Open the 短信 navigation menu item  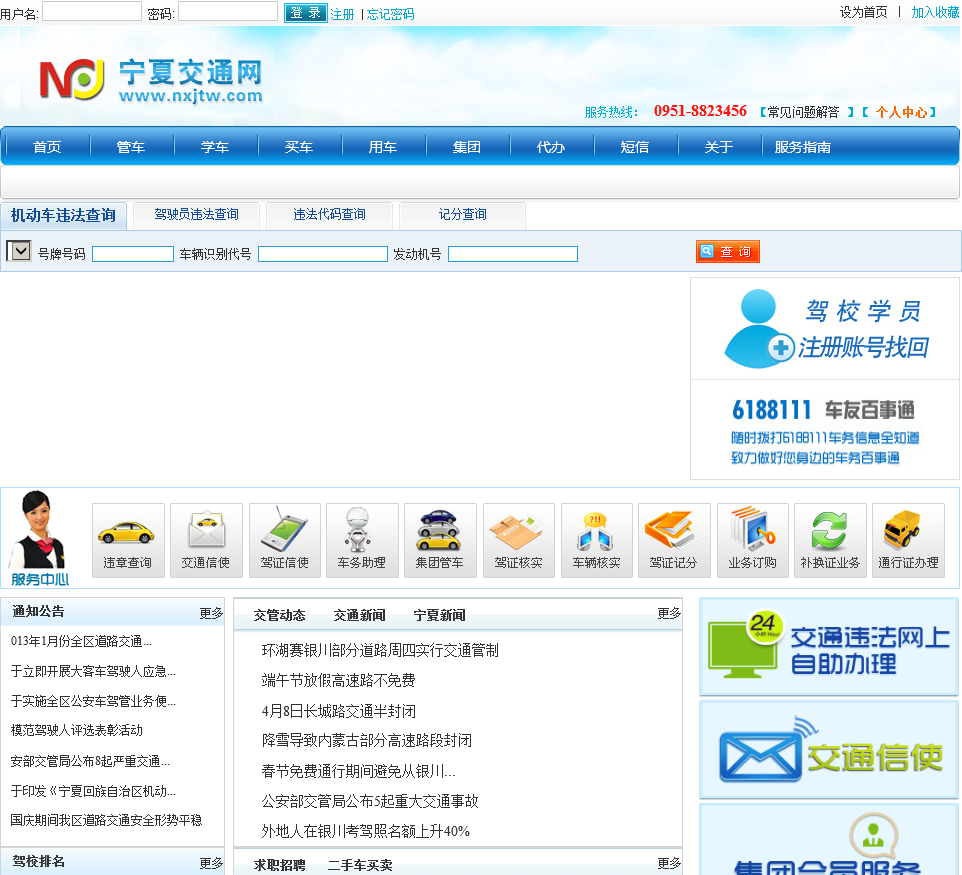click(635, 147)
